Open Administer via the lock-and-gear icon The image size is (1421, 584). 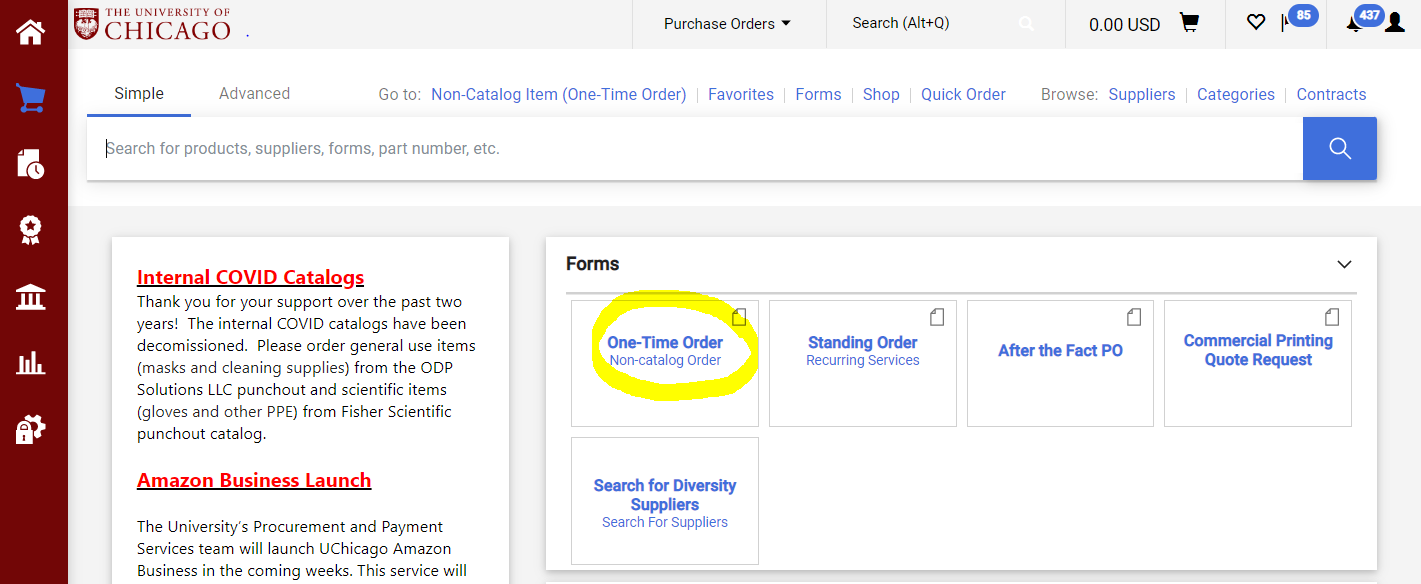[x=29, y=428]
